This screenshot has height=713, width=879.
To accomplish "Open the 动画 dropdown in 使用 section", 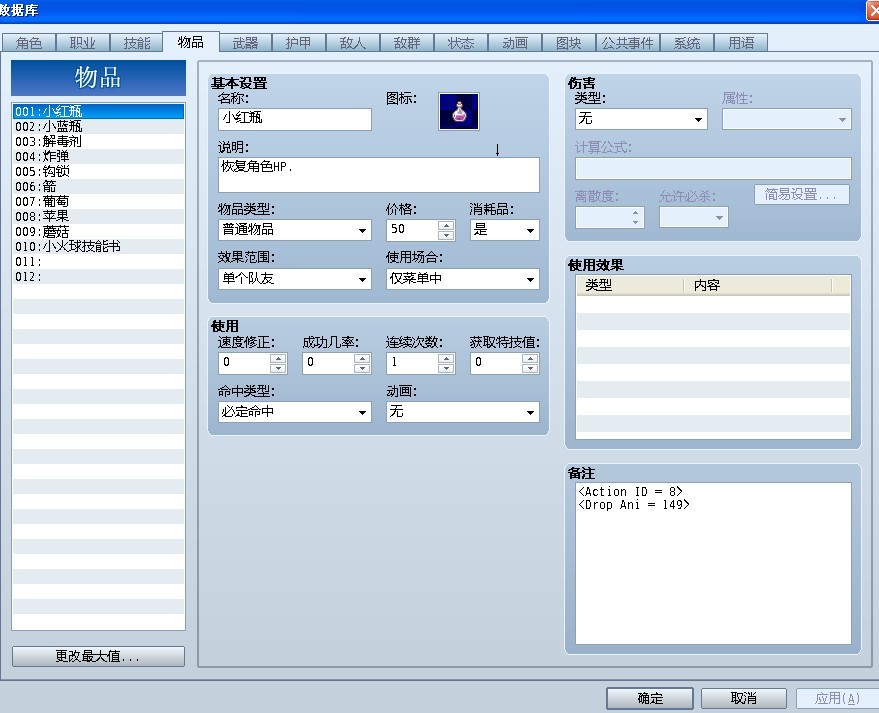I will pos(462,412).
